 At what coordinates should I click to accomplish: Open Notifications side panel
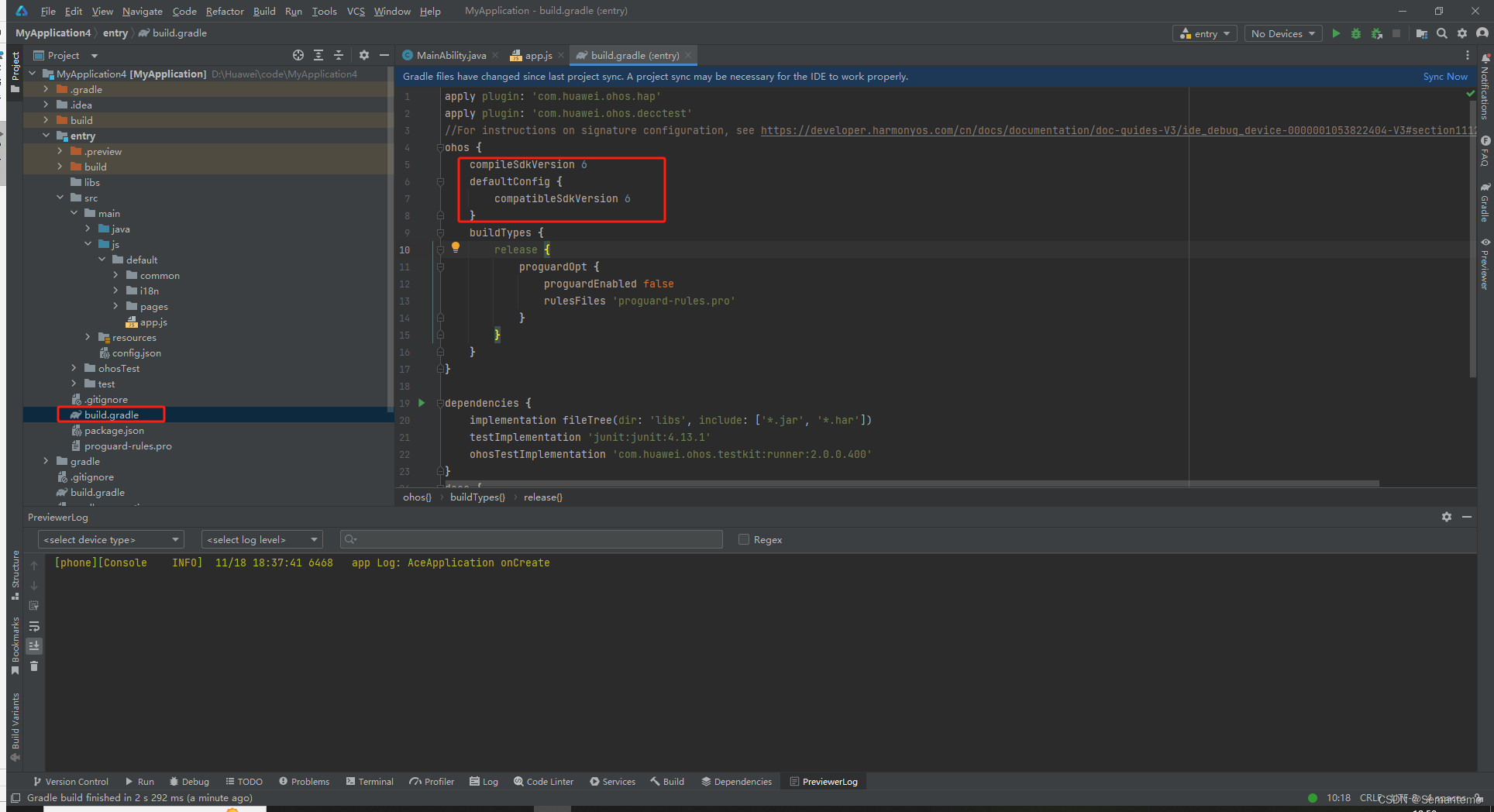coord(1485,87)
